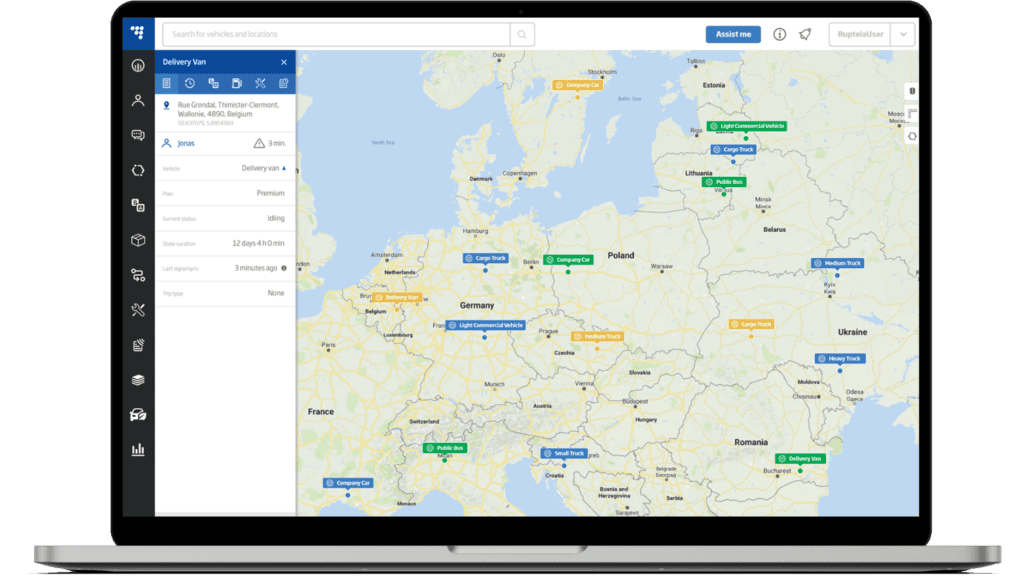Click the package box icon in sidebar
1024x583 pixels.
pos(138,240)
